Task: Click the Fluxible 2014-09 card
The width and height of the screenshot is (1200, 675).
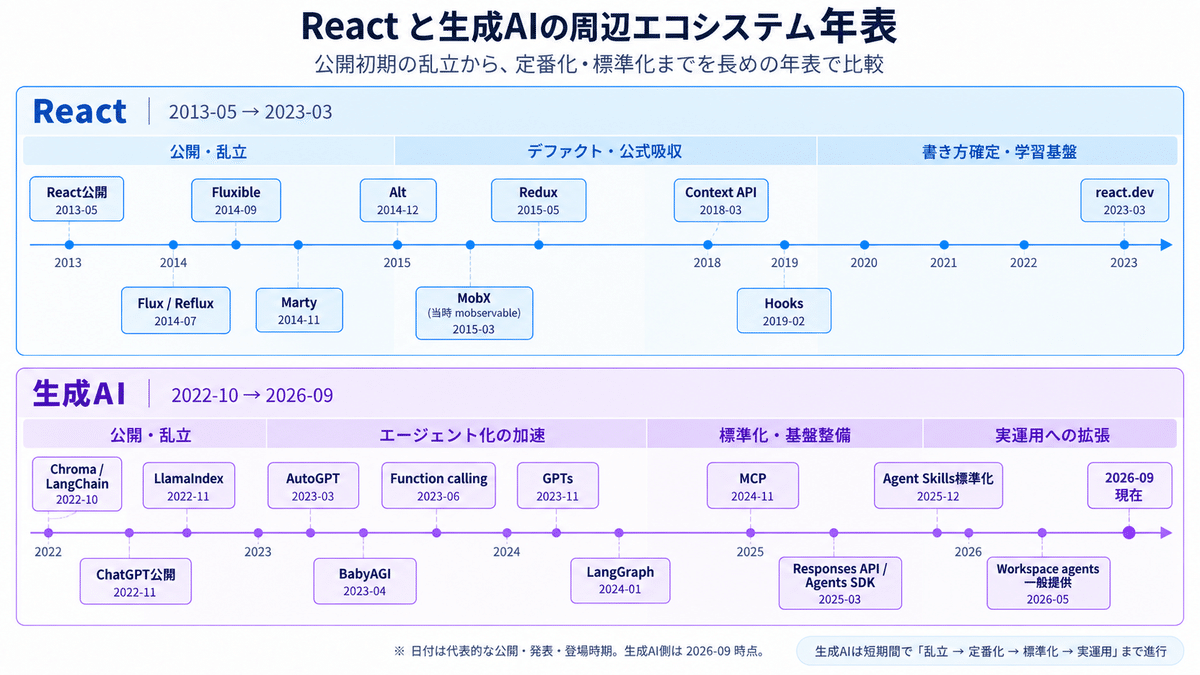Action: click(x=236, y=201)
